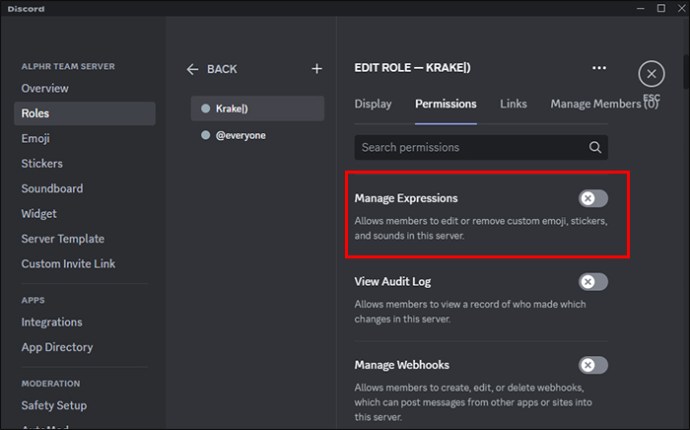
Task: Open the three-dot role options menu
Action: click(599, 68)
